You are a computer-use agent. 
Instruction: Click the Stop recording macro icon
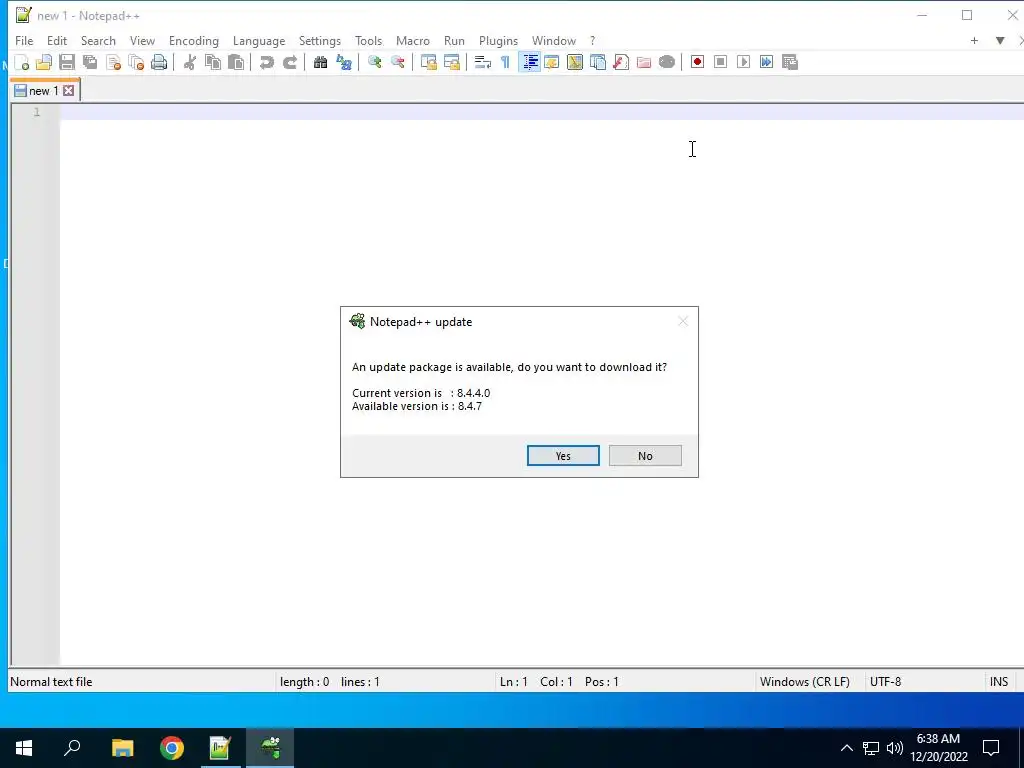(x=720, y=62)
